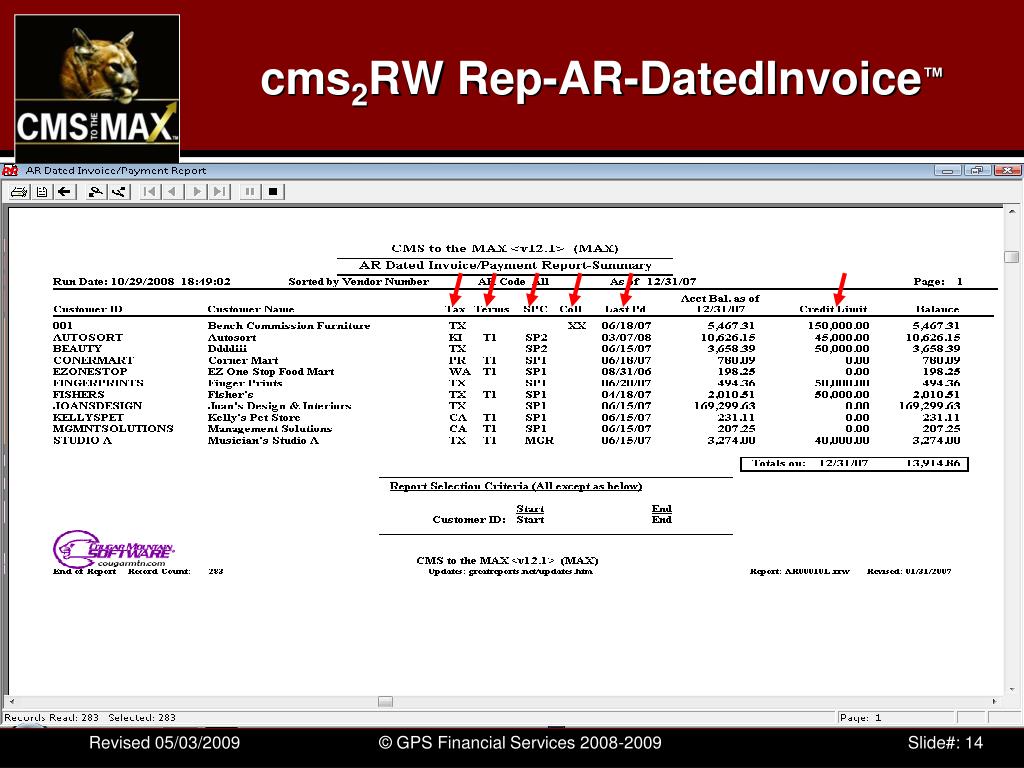Image resolution: width=1024 pixels, height=768 pixels.
Task: Select 'Bench Commission Furniture' customer name
Action: 289,325
